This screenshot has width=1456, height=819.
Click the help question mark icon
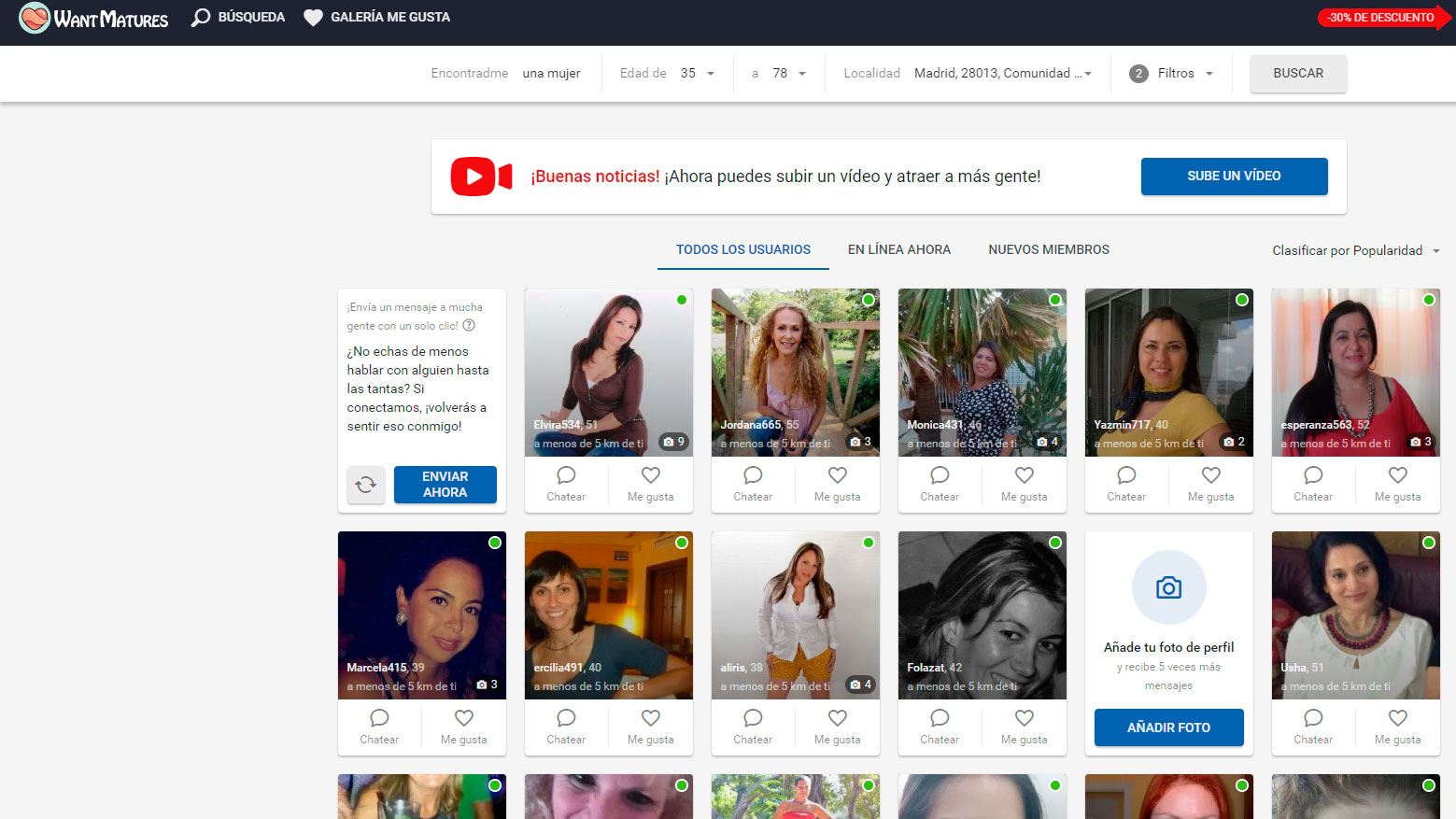(469, 326)
